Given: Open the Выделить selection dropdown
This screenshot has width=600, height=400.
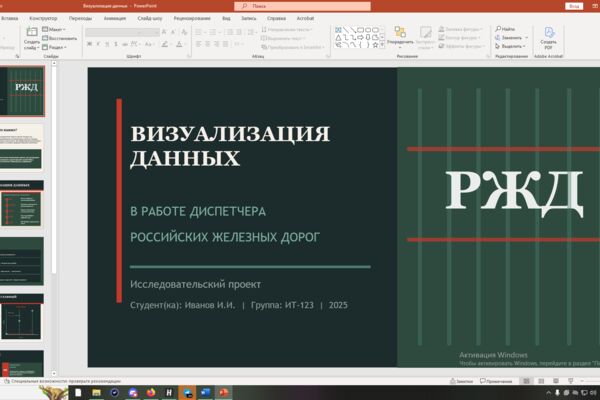Looking at the screenshot, I should pos(510,46).
